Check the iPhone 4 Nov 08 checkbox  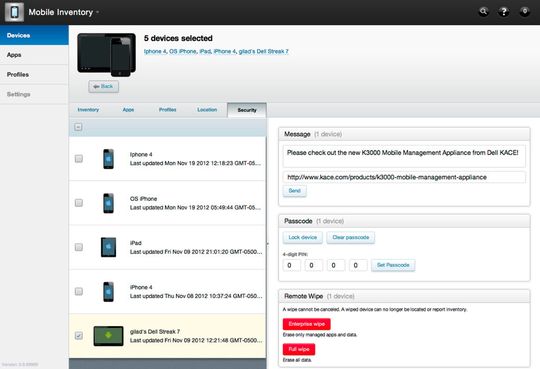pos(79,291)
